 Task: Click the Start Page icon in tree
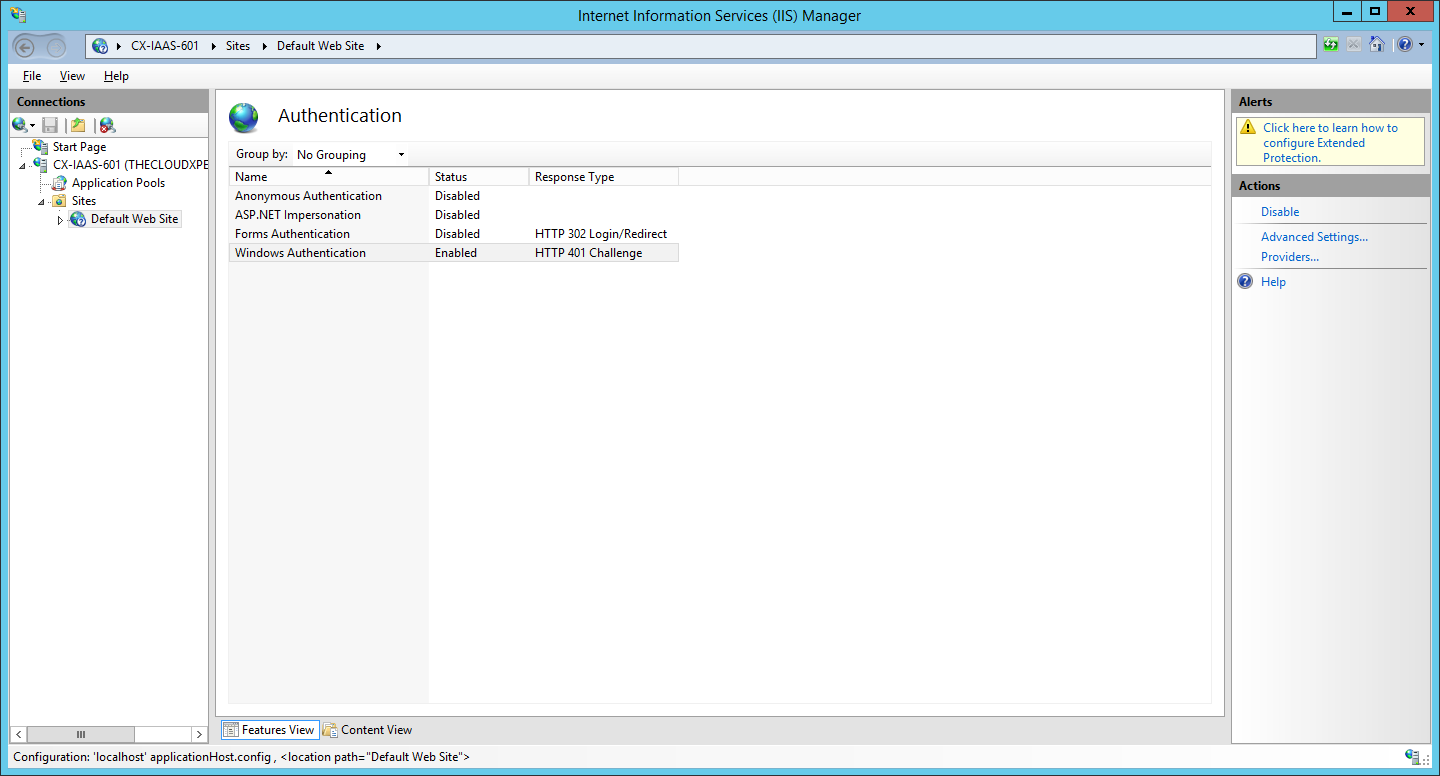pyautogui.click(x=41, y=147)
